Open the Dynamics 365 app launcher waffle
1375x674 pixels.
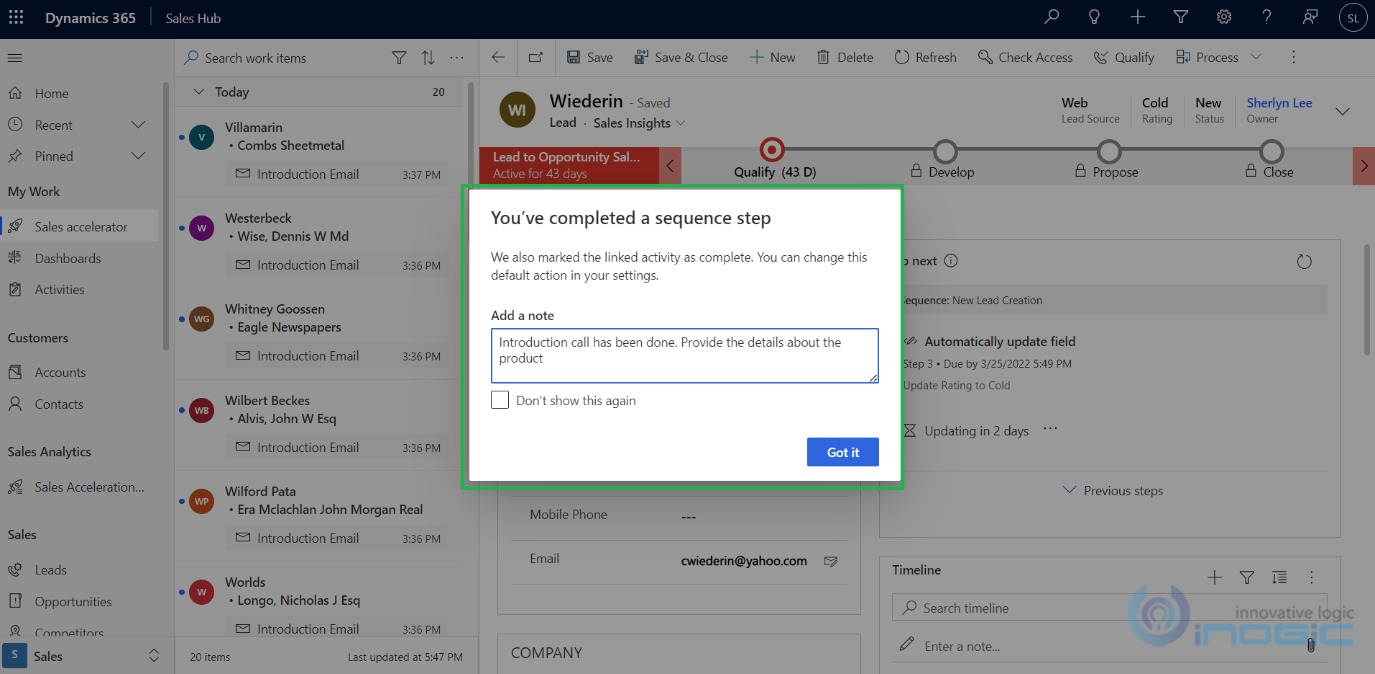pos(16,18)
